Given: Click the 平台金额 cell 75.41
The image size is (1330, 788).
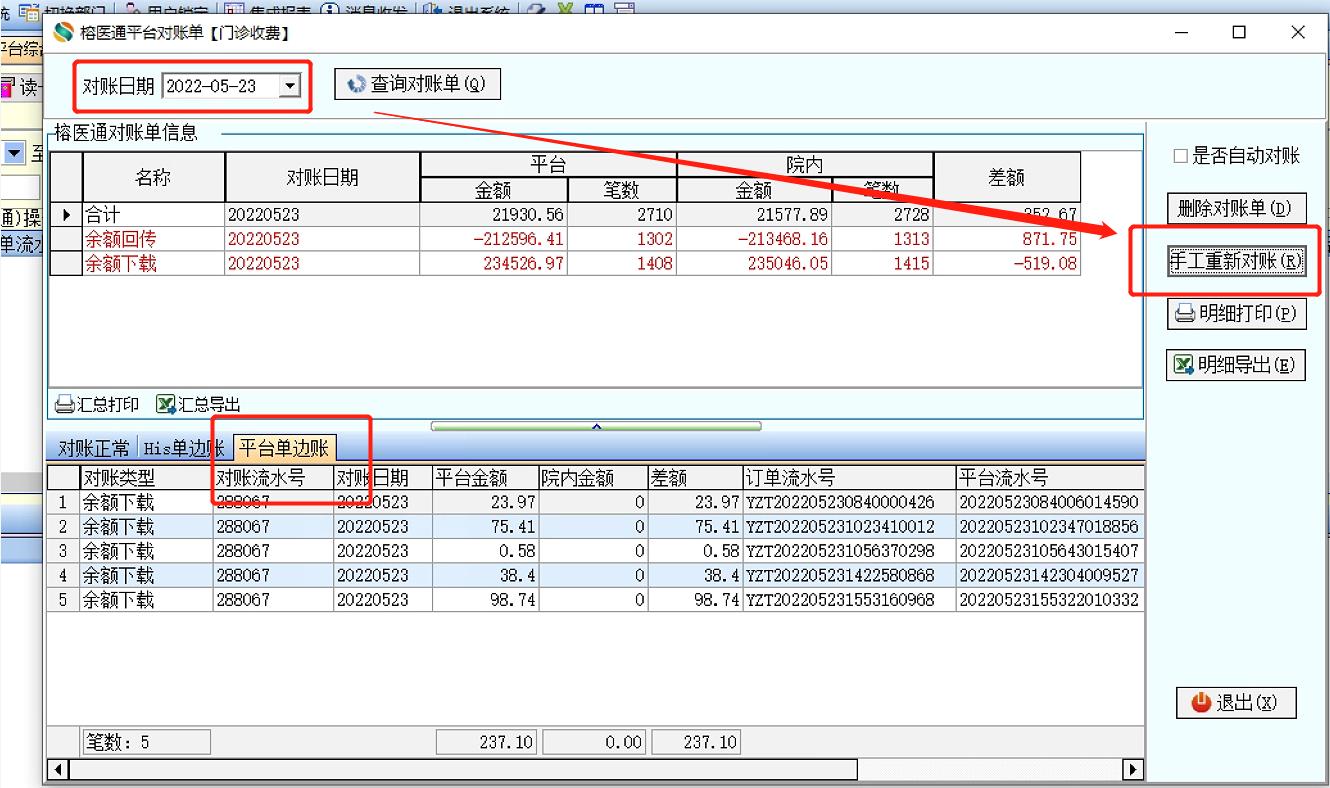Looking at the screenshot, I should click(x=485, y=526).
